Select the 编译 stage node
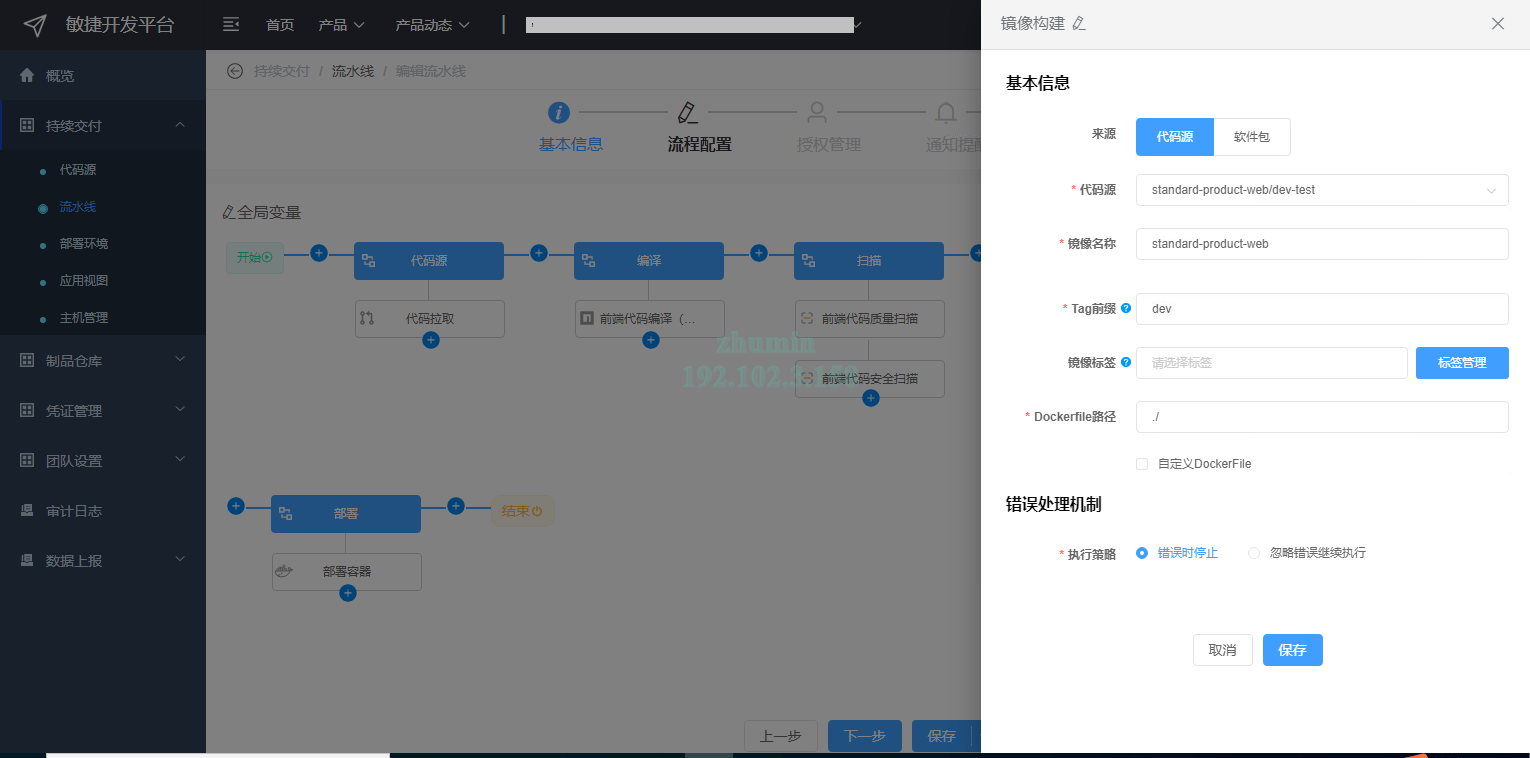The image size is (1530, 758). (x=649, y=260)
